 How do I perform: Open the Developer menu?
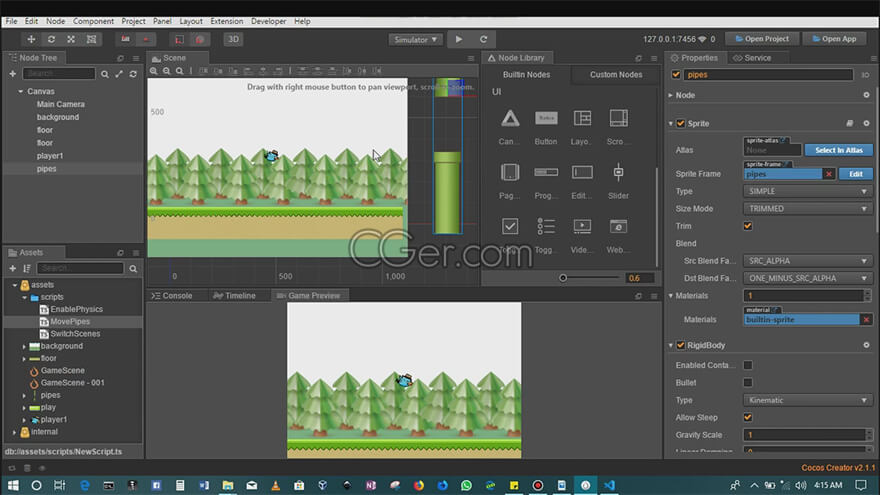[268, 21]
